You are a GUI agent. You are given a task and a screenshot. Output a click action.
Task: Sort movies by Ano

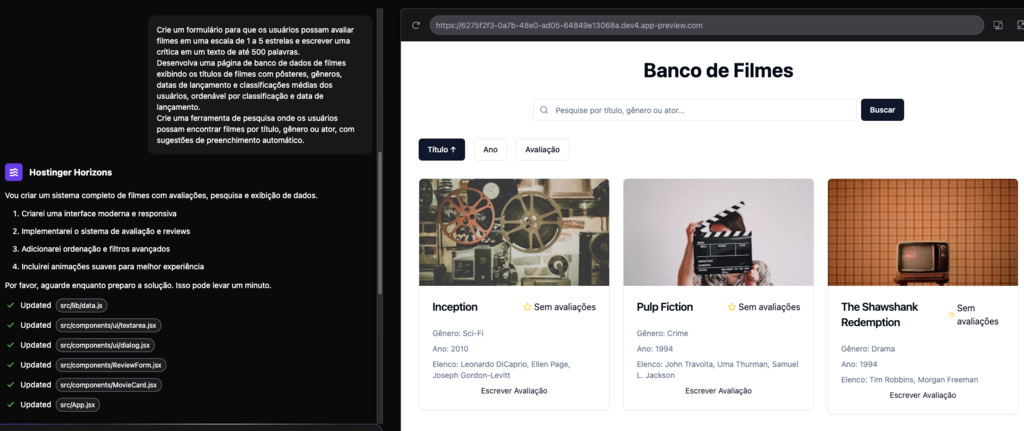[x=490, y=150]
